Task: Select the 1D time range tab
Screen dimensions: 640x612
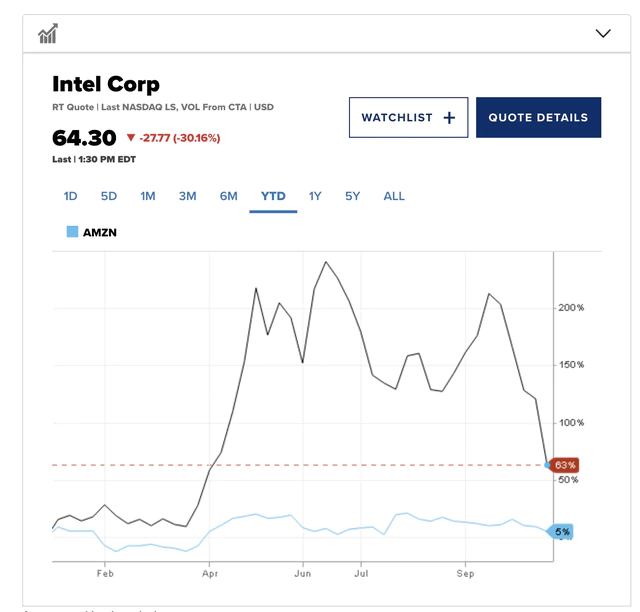Action: [x=70, y=196]
